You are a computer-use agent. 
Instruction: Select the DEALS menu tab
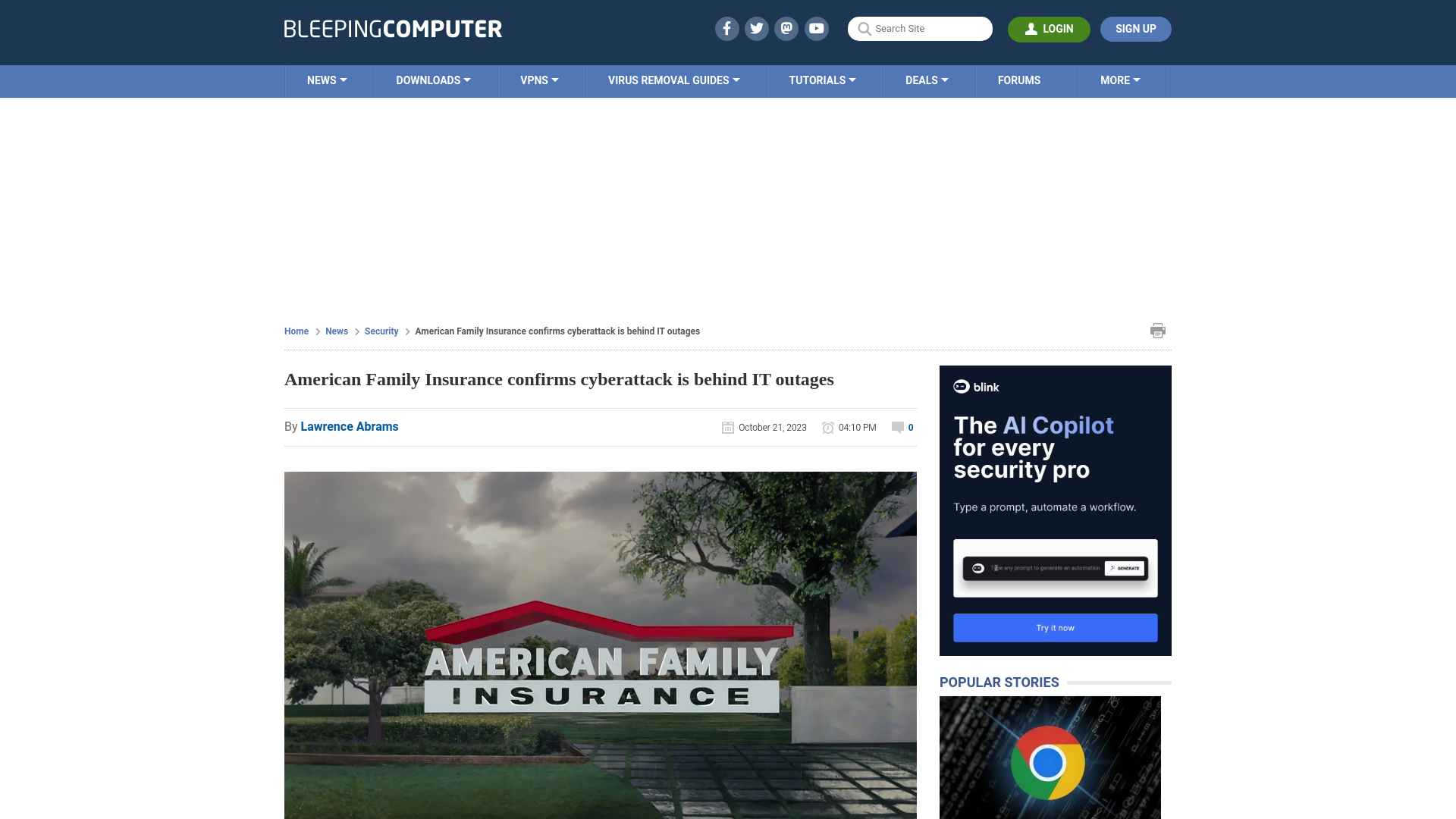click(927, 80)
